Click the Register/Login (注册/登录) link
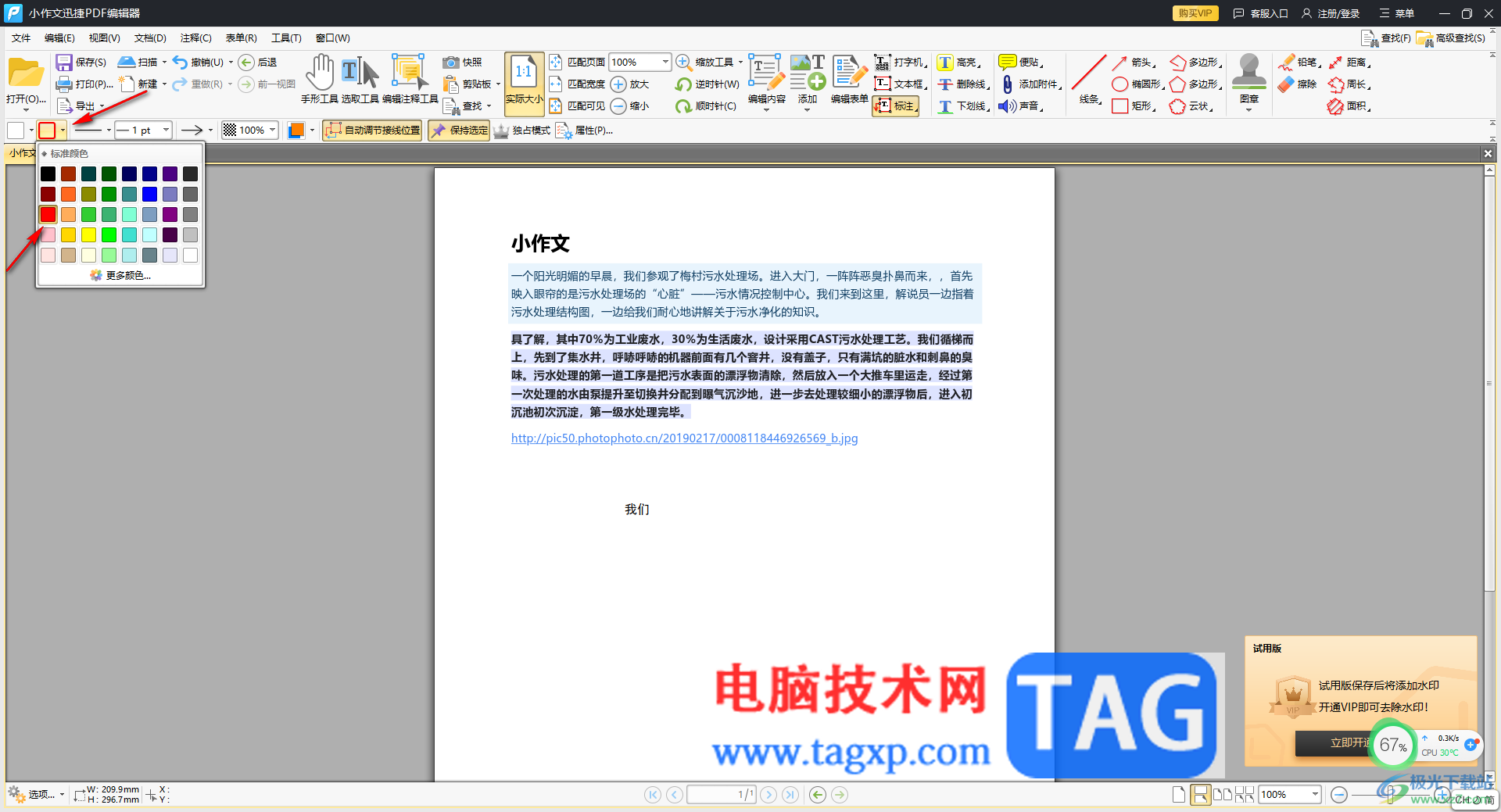 (x=1331, y=13)
